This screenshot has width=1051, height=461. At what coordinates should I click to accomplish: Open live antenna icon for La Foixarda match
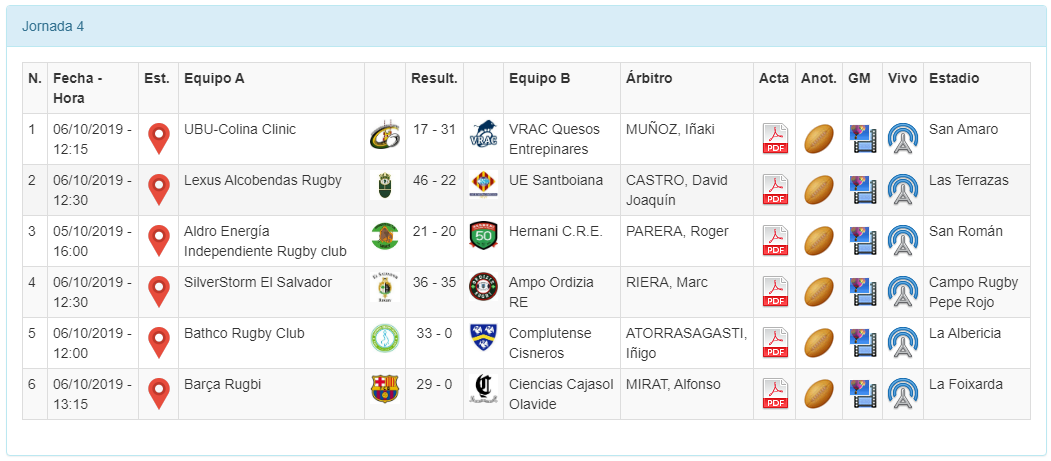(x=902, y=393)
